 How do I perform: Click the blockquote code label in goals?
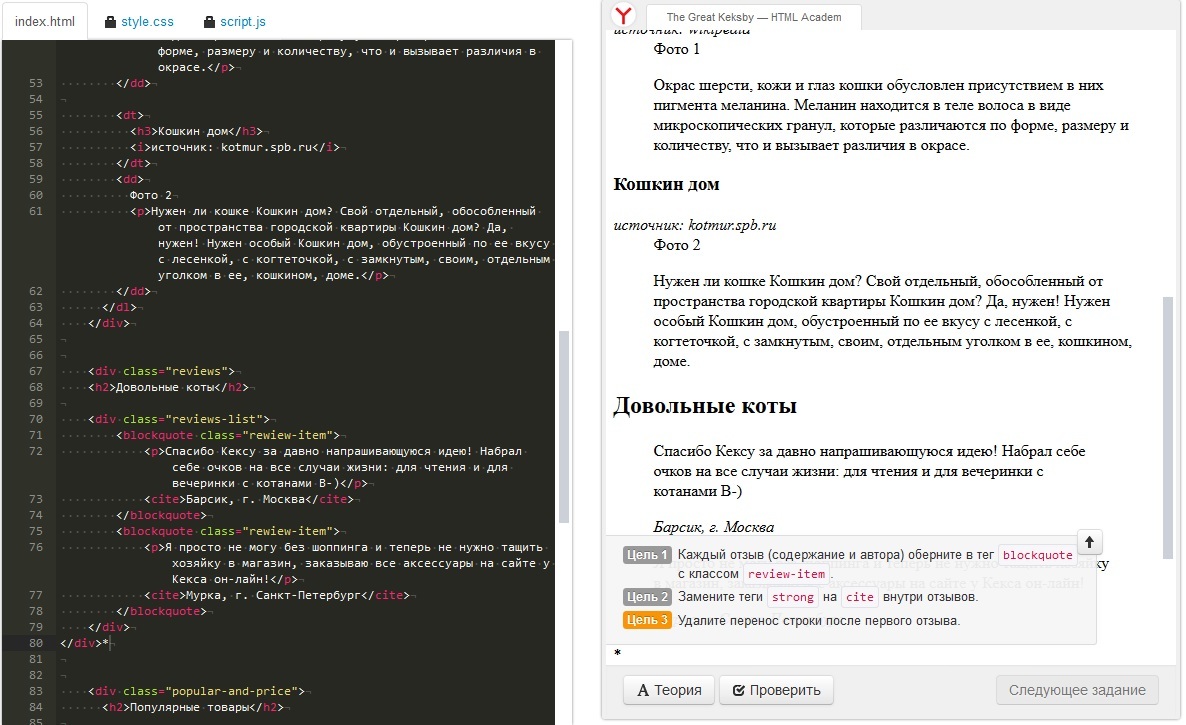click(1037, 555)
